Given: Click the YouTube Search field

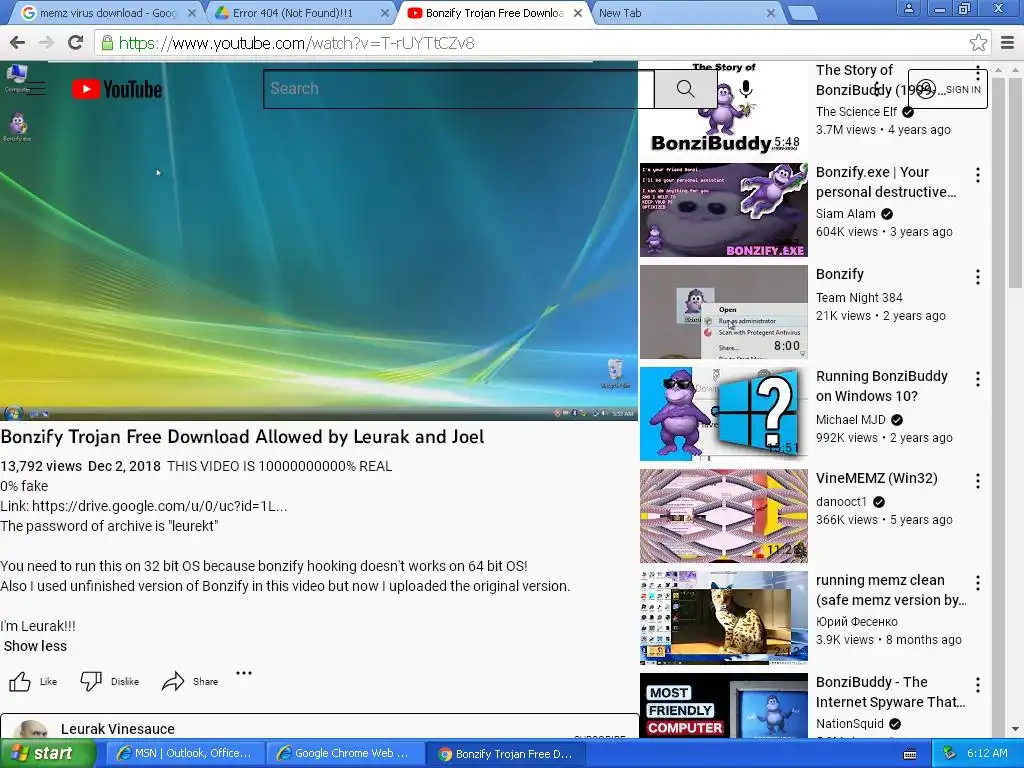Looking at the screenshot, I should [458, 89].
